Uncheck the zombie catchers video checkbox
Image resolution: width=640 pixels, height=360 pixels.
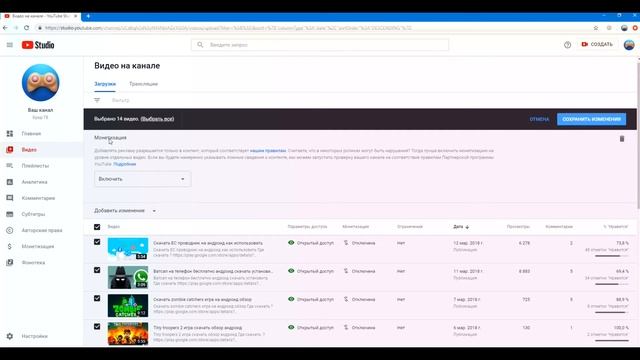click(x=97, y=298)
